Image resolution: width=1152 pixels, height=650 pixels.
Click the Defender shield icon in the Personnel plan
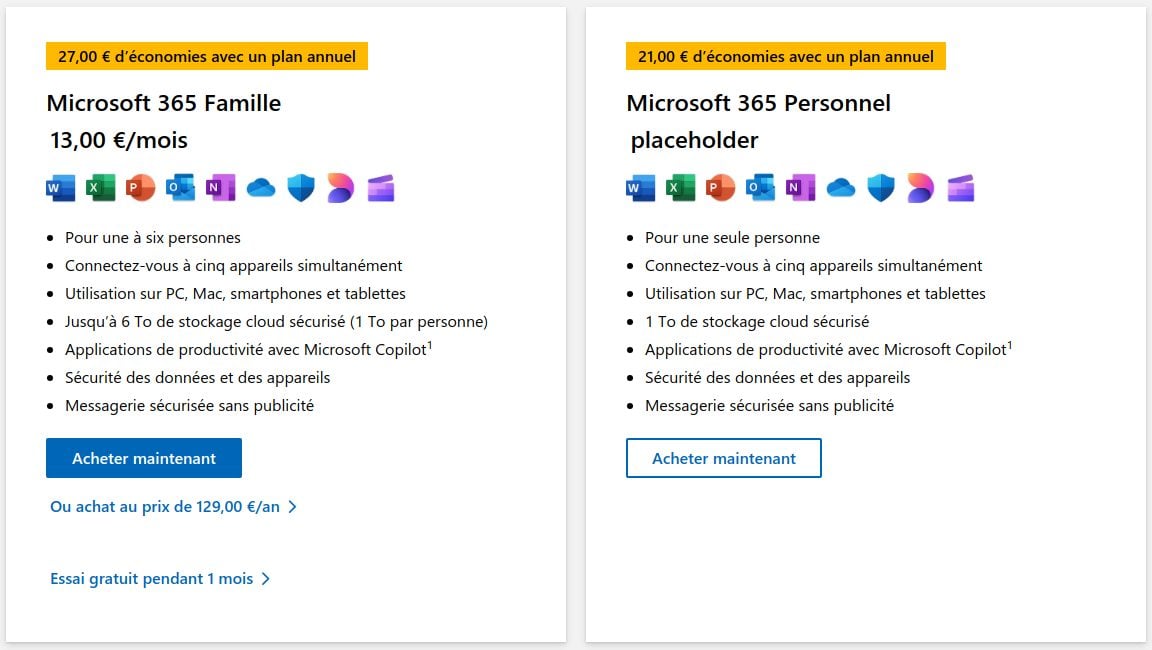(881, 188)
